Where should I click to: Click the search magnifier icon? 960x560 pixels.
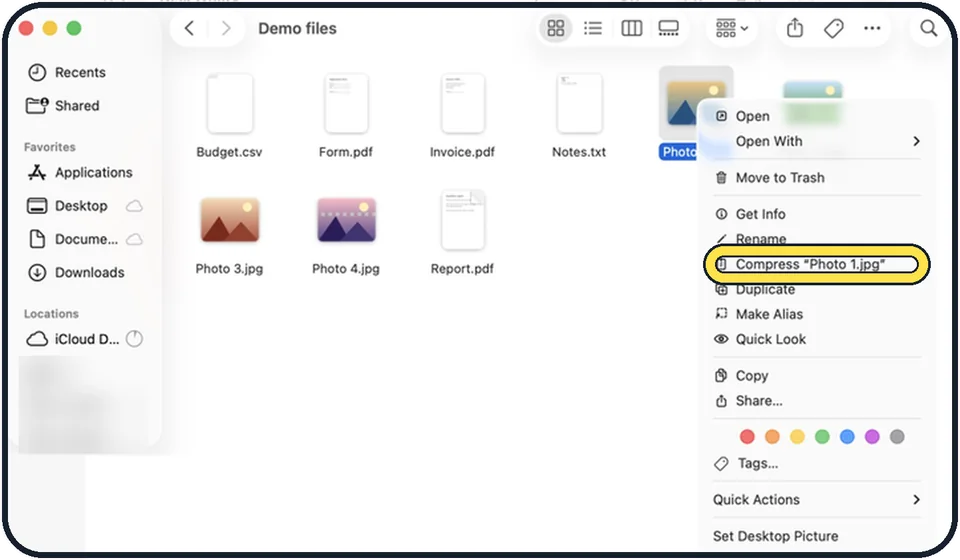coord(928,28)
